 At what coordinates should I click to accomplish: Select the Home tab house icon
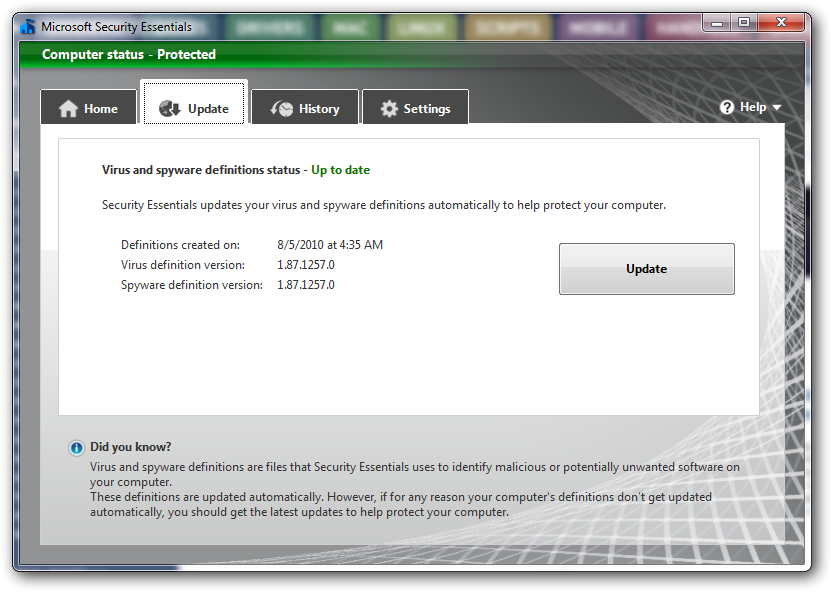click(x=68, y=107)
